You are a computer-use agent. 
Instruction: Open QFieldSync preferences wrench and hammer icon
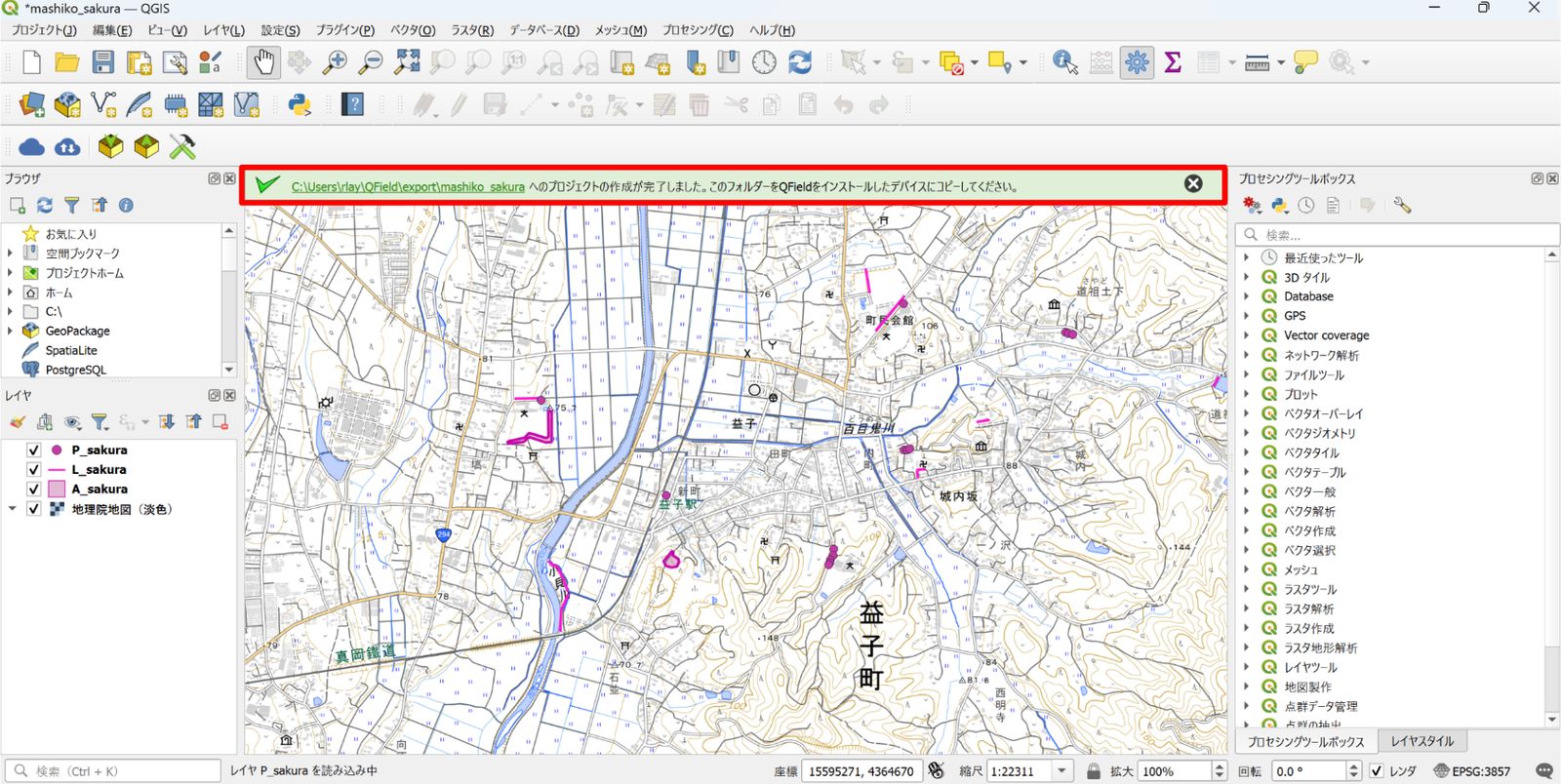click(182, 146)
